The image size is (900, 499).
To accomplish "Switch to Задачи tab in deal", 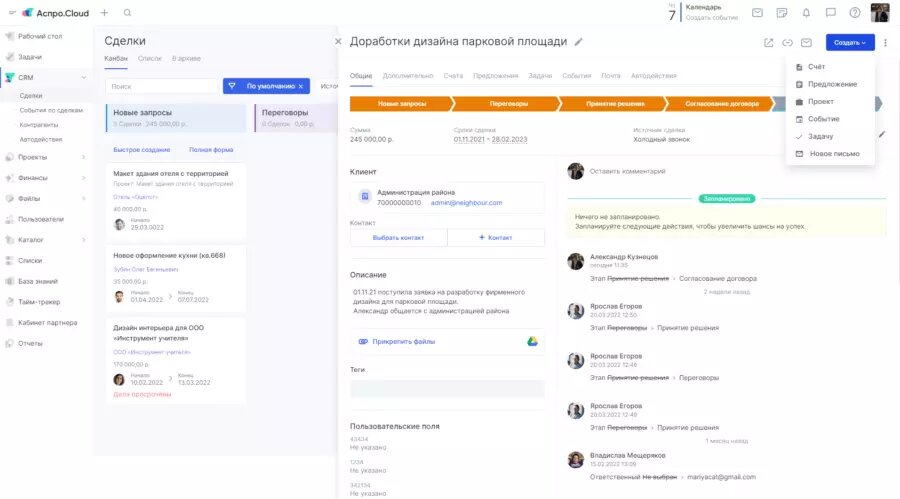I will click(x=540, y=76).
